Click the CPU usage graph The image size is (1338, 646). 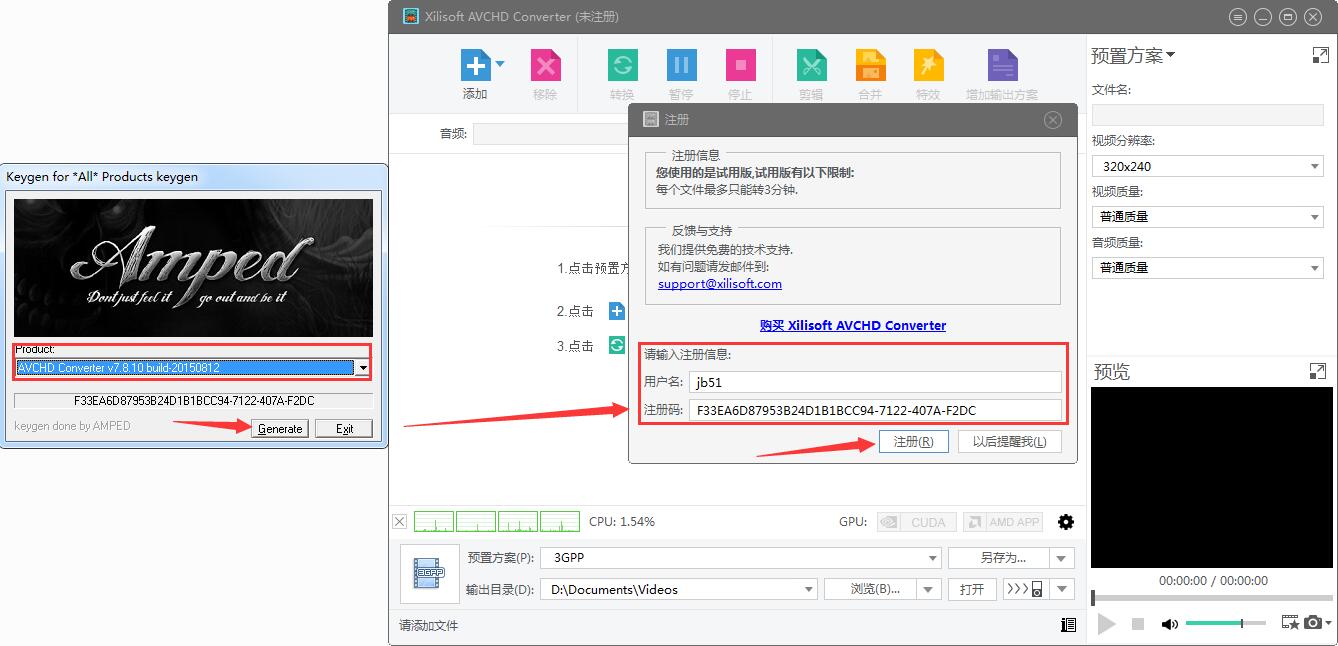coord(497,521)
